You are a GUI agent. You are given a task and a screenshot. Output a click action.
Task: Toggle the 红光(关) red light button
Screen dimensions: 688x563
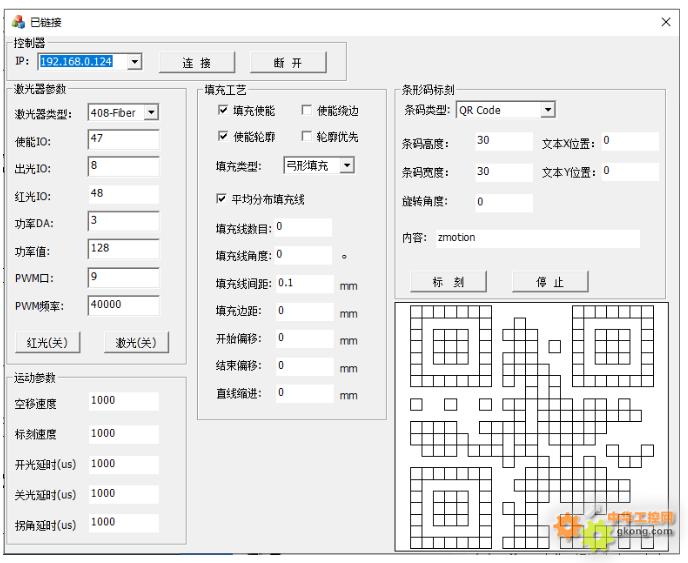pos(47,342)
